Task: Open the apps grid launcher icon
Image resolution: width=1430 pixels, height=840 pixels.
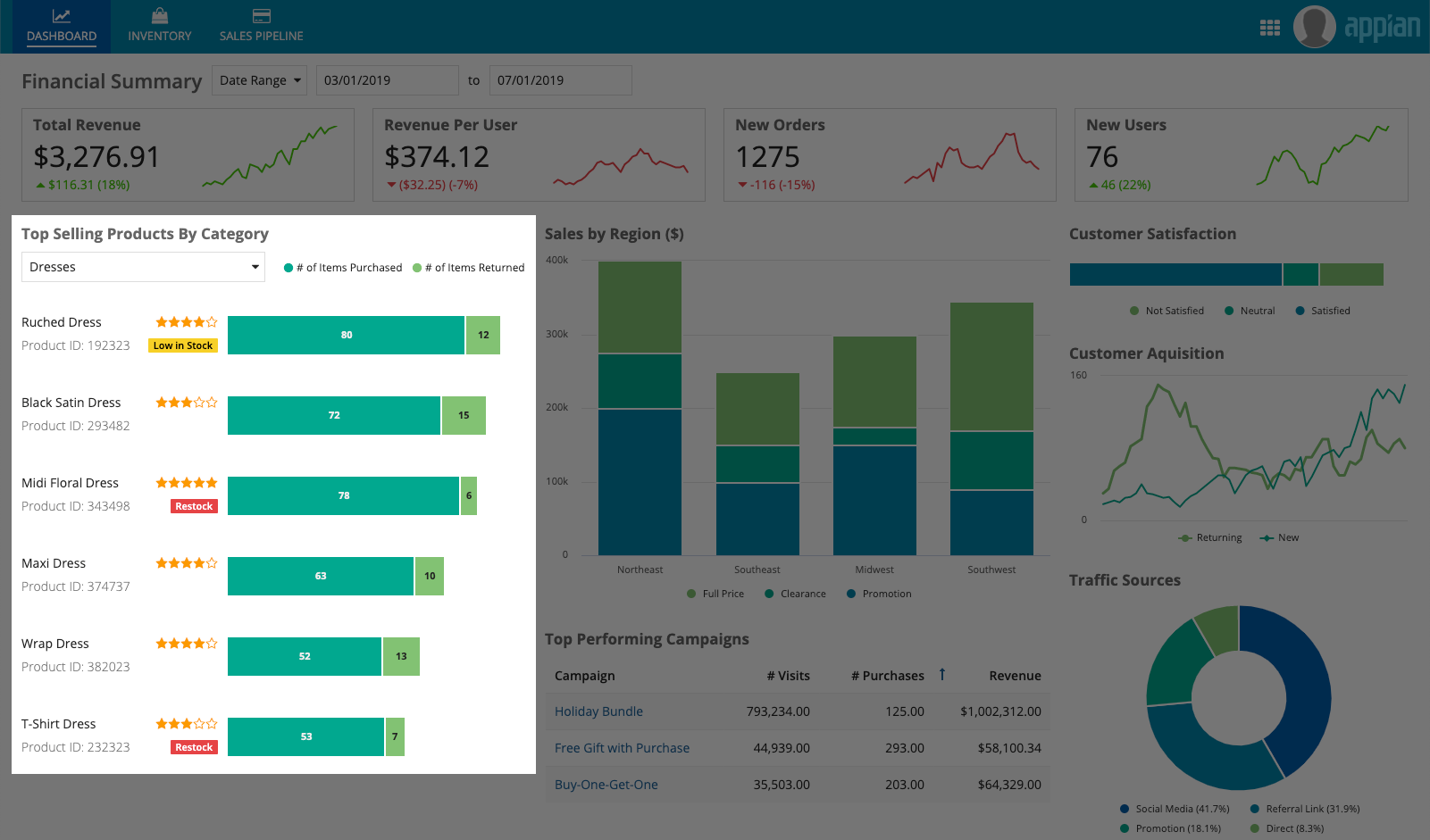Action: [1269, 28]
